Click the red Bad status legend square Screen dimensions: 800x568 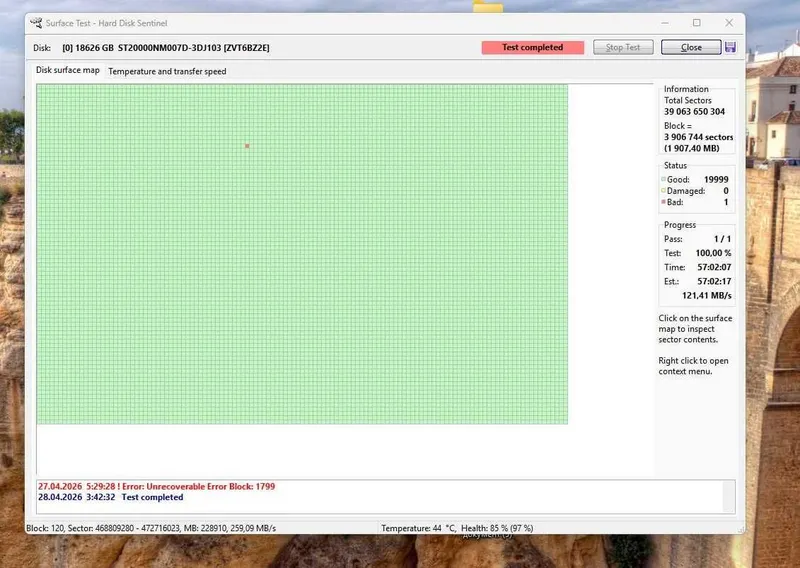pos(663,202)
